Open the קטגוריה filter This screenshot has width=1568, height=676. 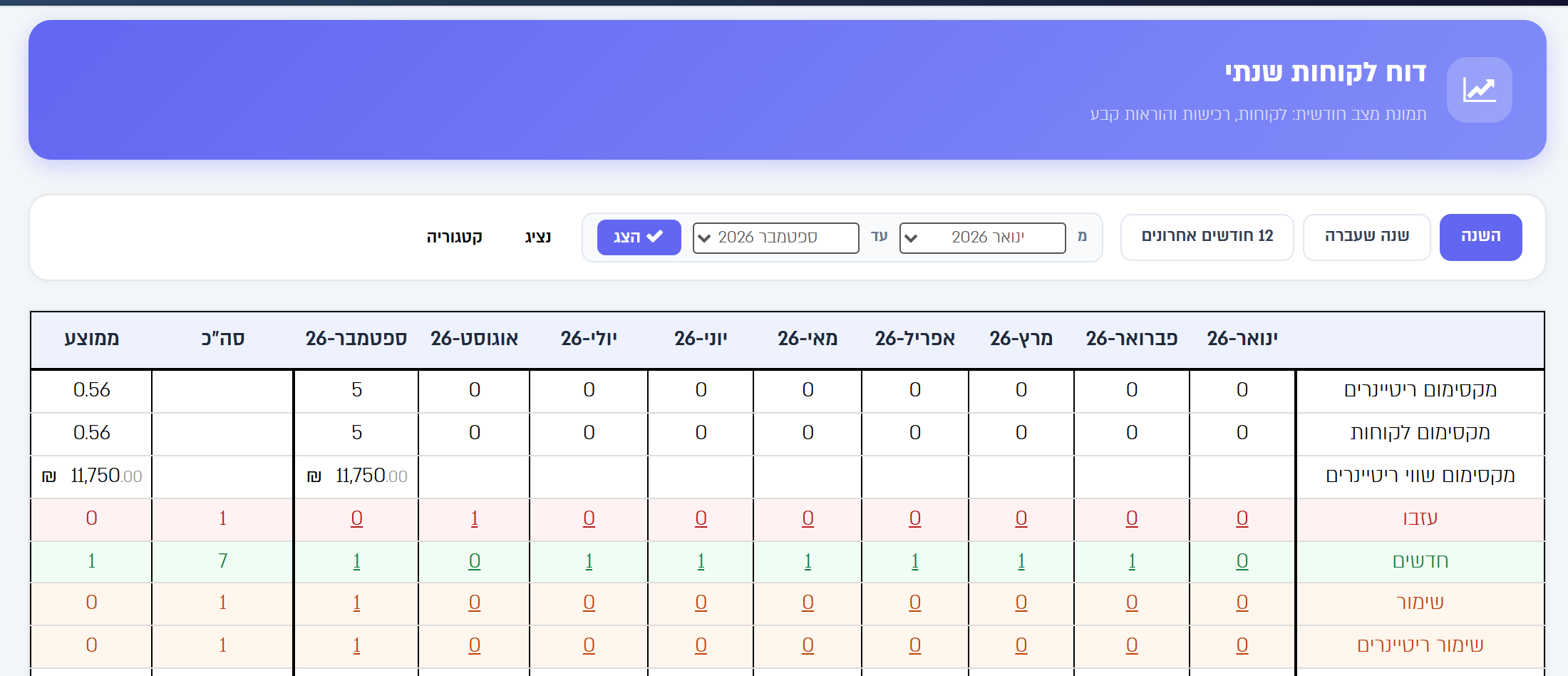454,237
